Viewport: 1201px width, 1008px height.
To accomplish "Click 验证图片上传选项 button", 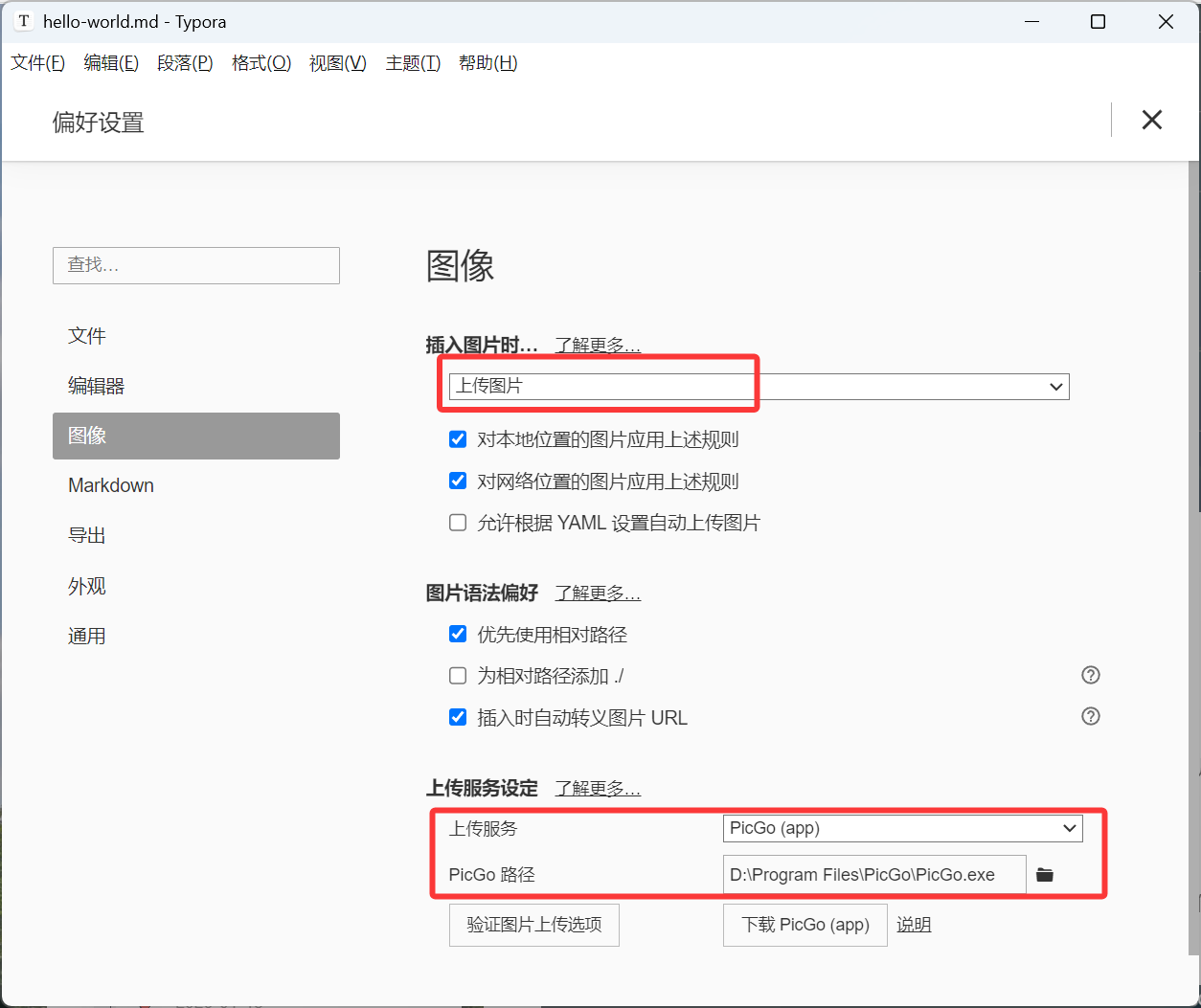I will [534, 925].
